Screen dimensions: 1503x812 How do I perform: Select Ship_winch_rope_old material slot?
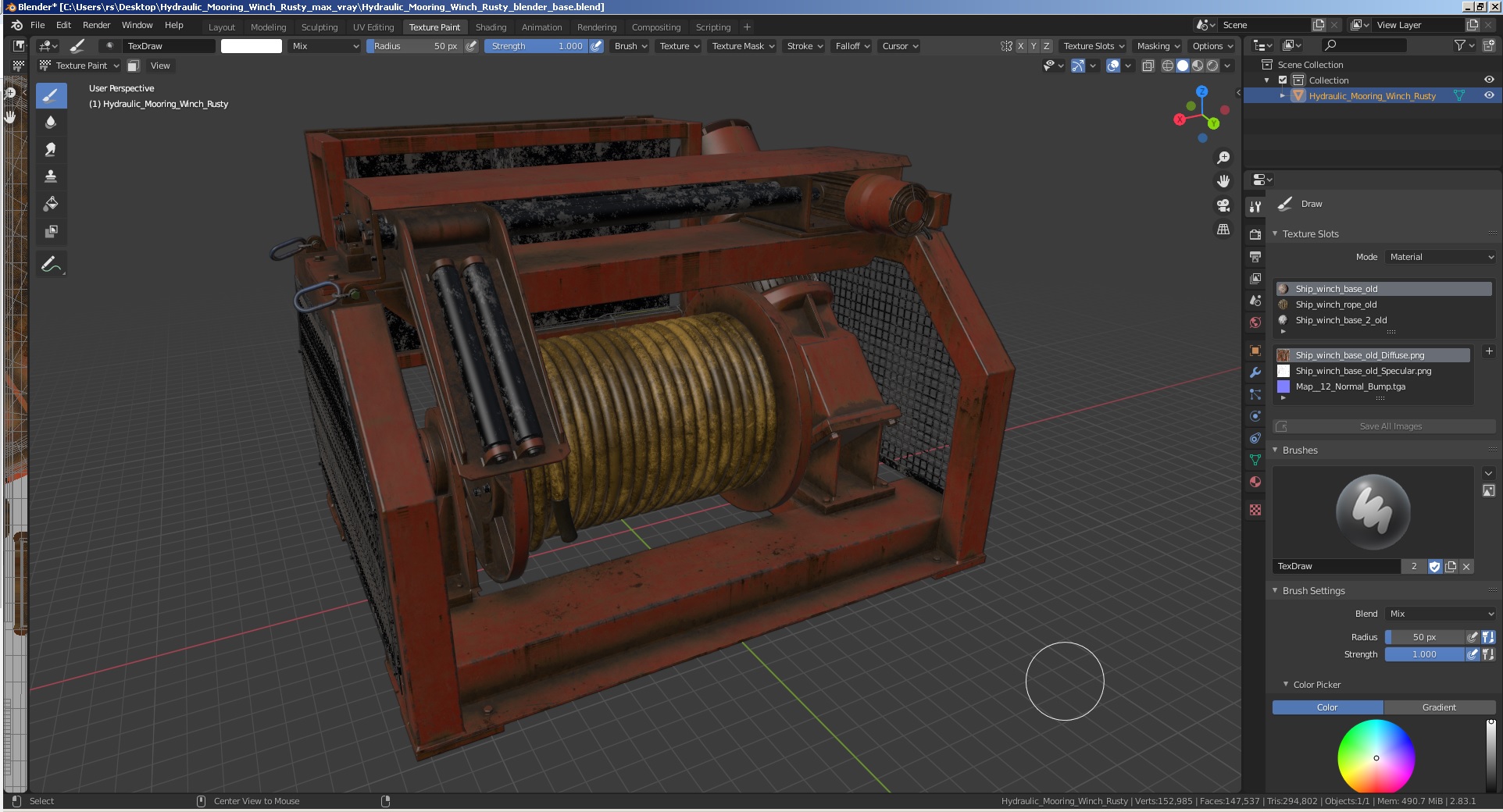click(1383, 304)
